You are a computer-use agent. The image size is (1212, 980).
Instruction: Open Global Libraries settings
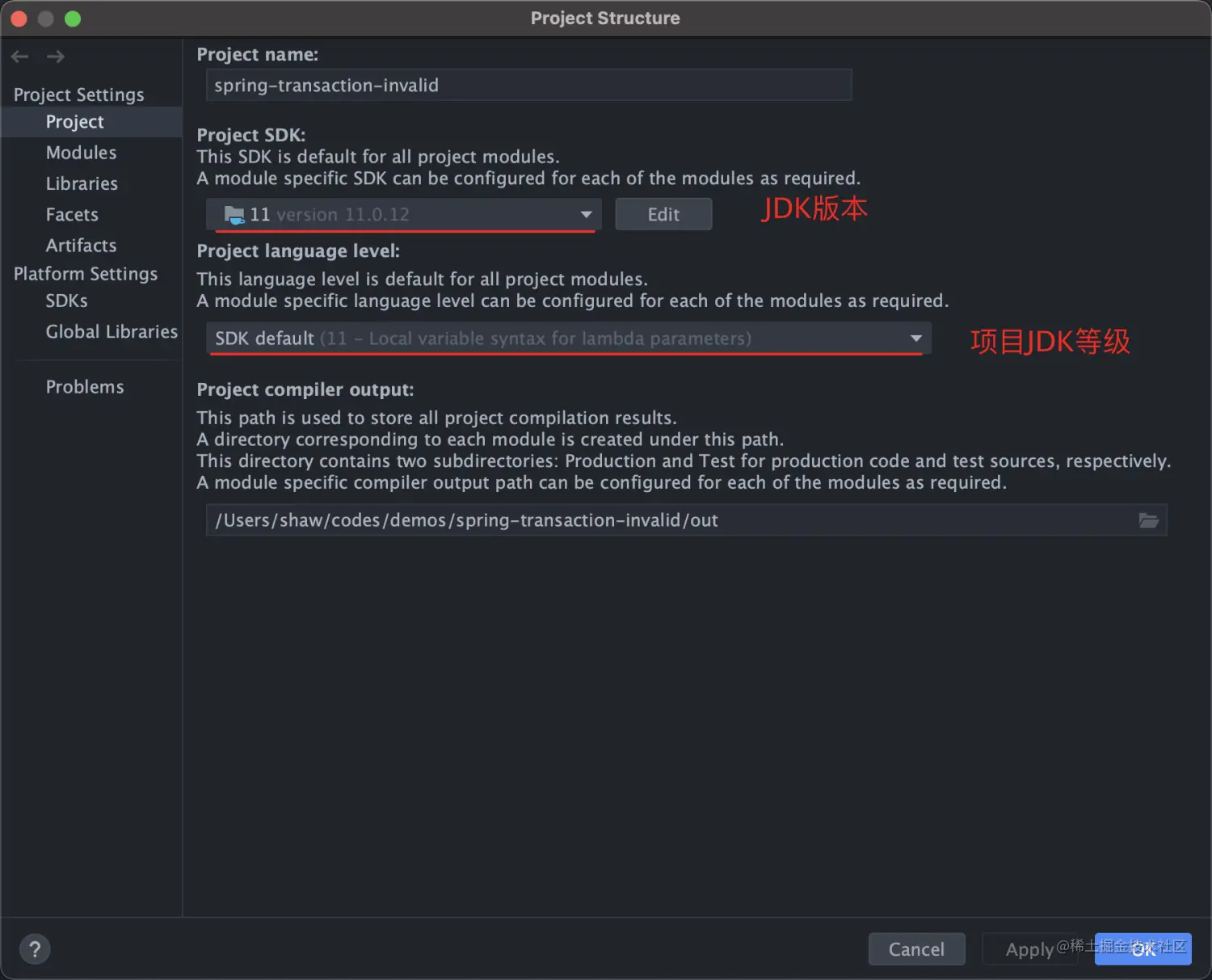[x=112, y=331]
